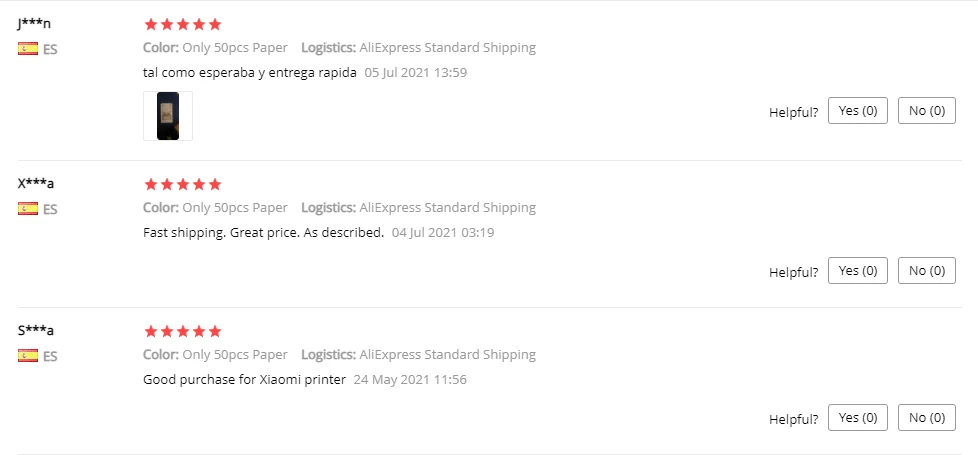Click review text "Good purchase for Xiaomi printer"
Screen dimensions: 978x455
coord(244,379)
